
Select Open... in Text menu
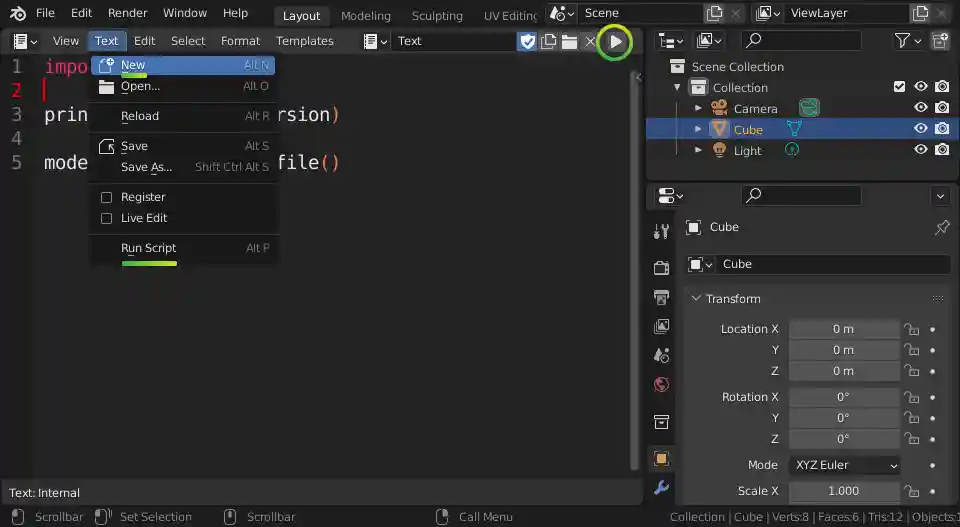183,86
